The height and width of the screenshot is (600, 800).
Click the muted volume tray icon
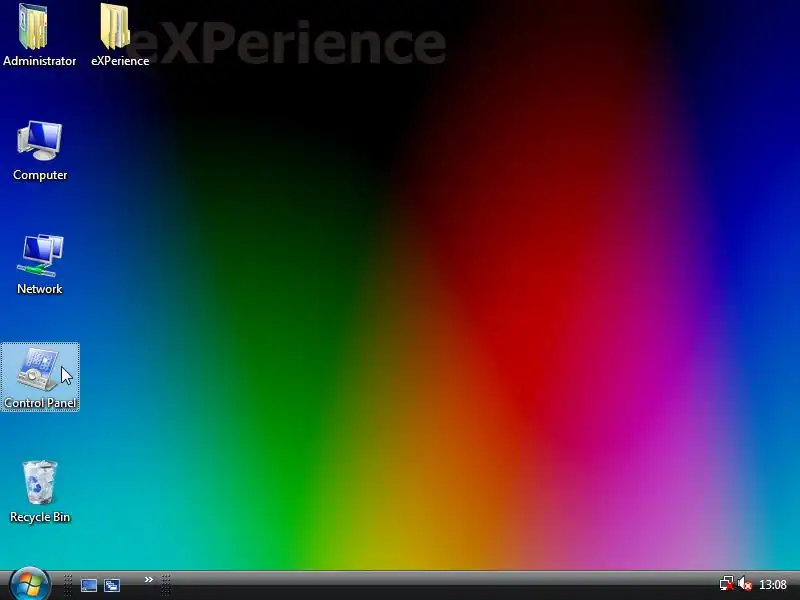pyautogui.click(x=744, y=584)
